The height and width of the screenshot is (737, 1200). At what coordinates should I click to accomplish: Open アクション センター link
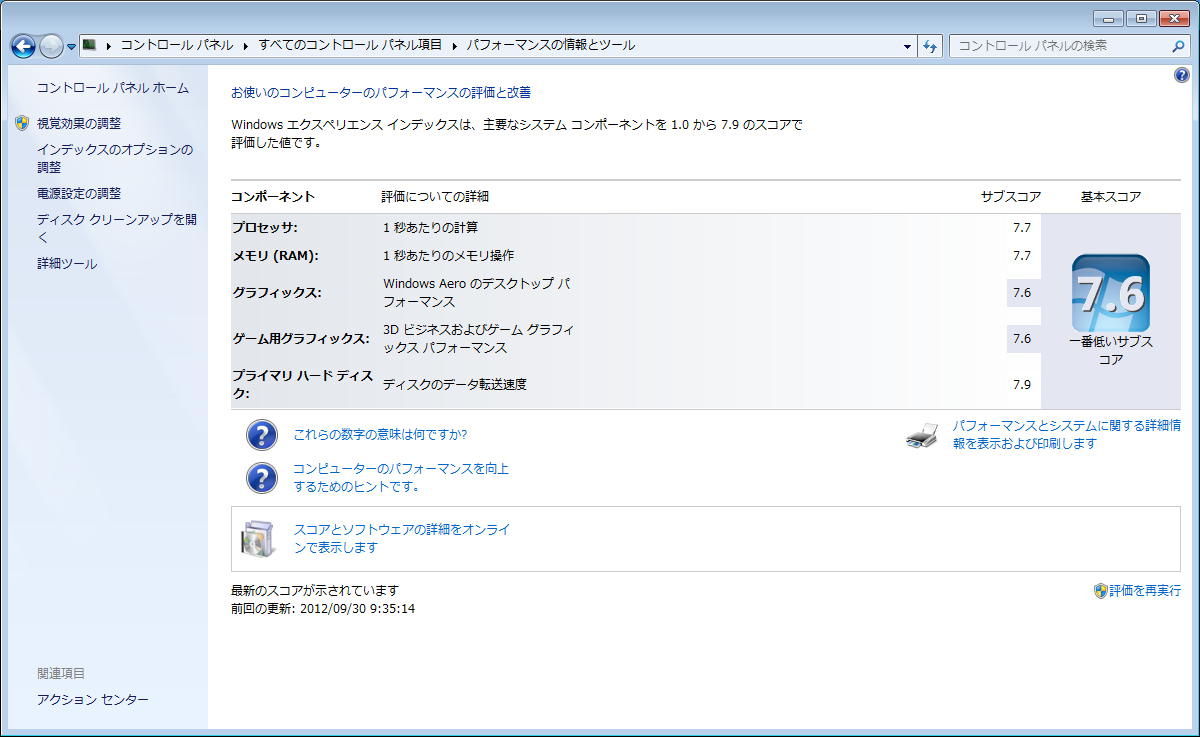pos(93,700)
